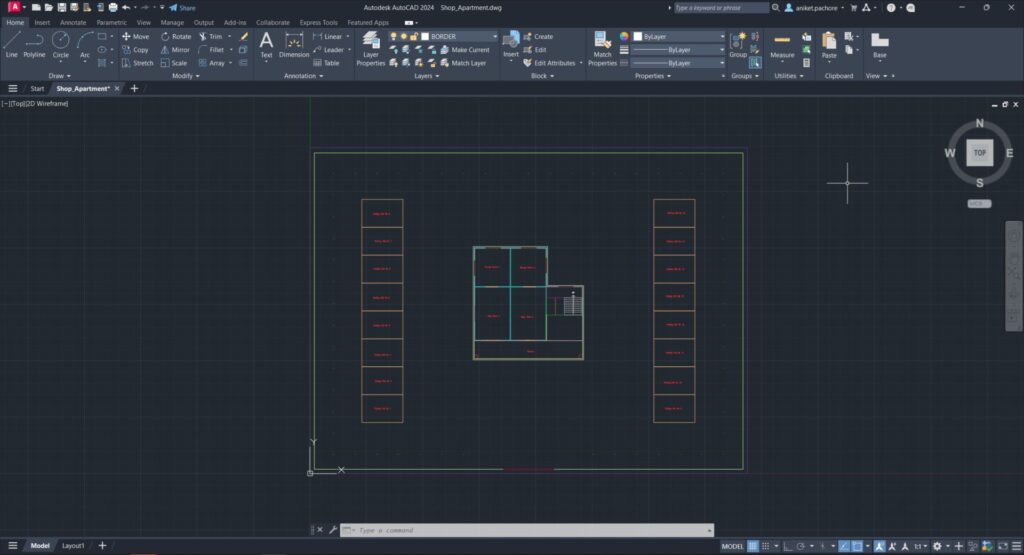This screenshot has height=555, width=1024.
Task: Click Match Properties tool
Action: (602, 49)
